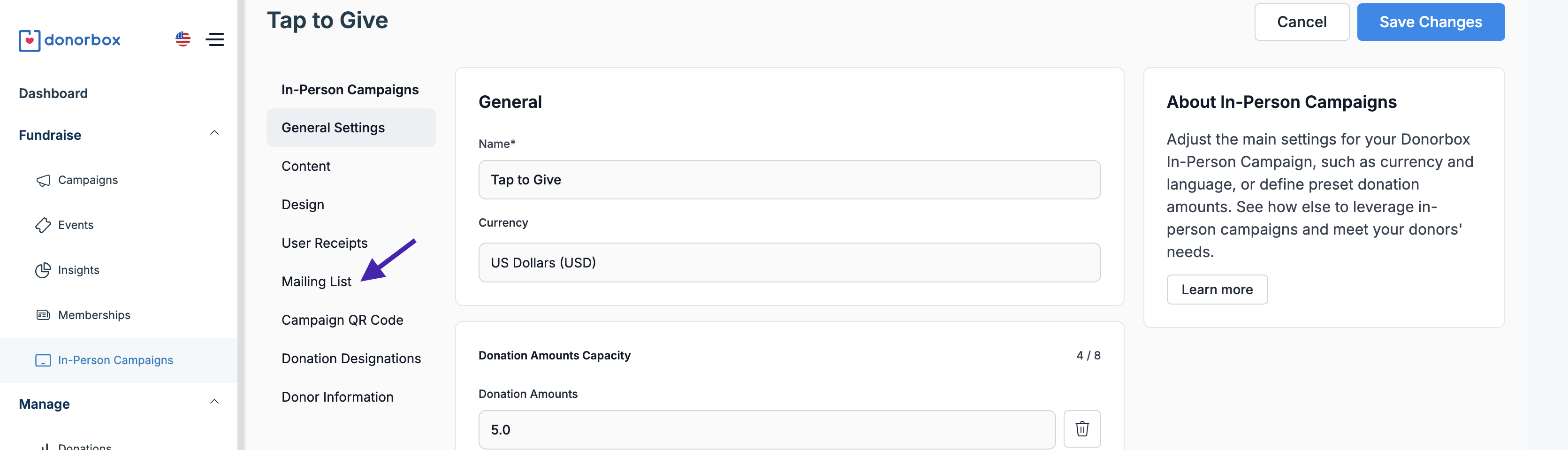
Task: Open the User Receipts section
Action: tap(324, 243)
